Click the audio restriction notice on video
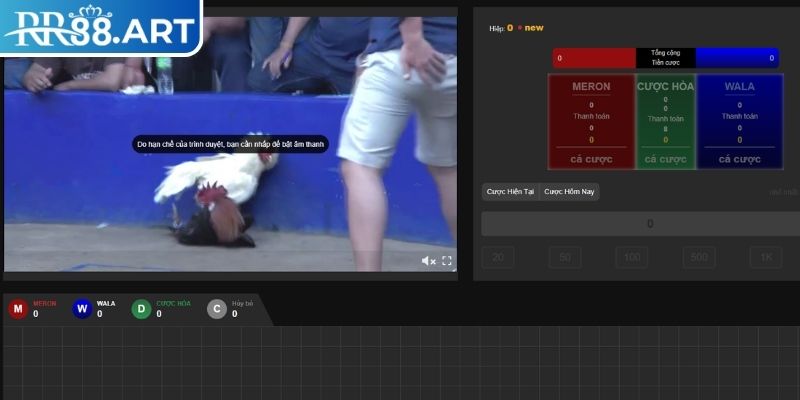The width and height of the screenshot is (800, 400). tap(230, 144)
